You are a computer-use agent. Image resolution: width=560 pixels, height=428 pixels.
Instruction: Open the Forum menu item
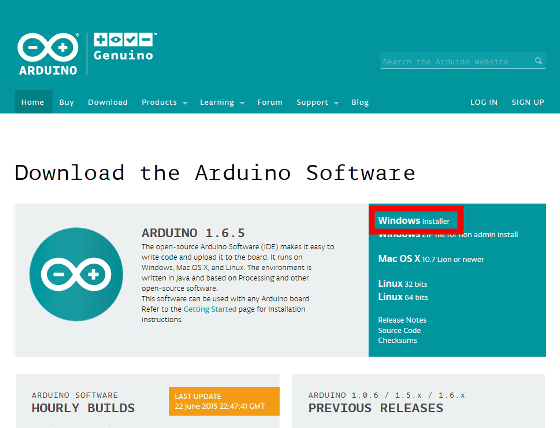pyautogui.click(x=270, y=102)
